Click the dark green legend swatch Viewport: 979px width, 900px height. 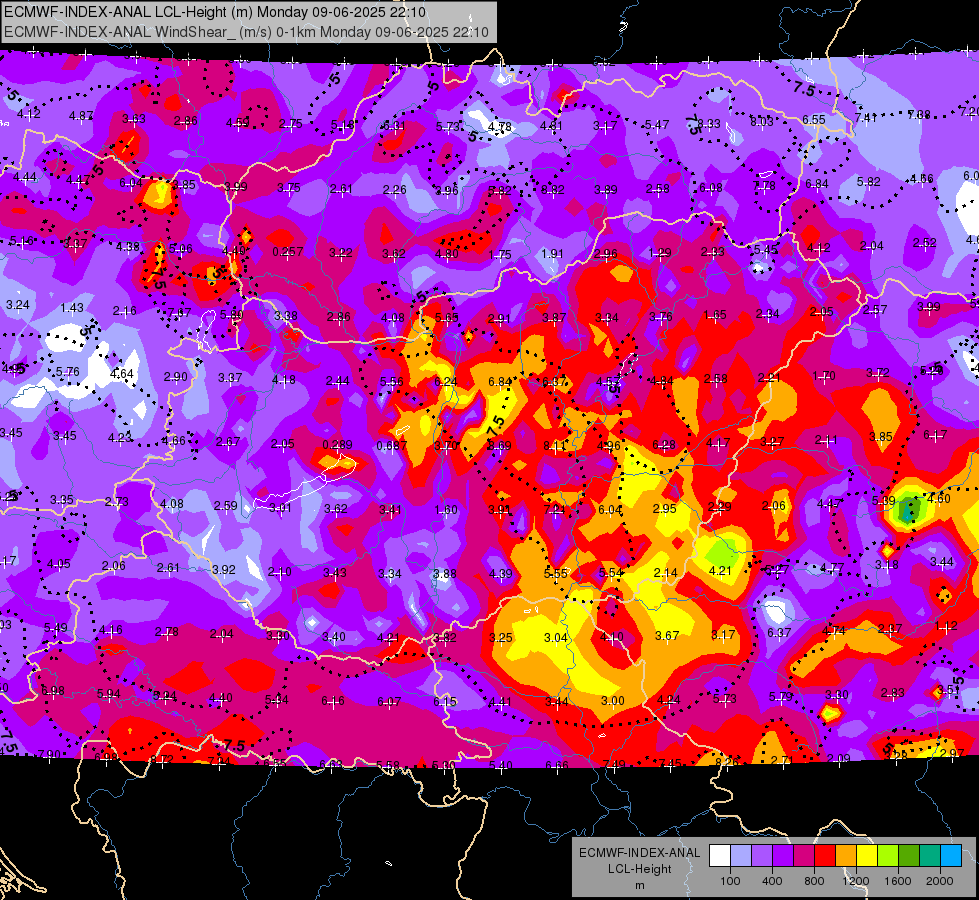tap(909, 856)
